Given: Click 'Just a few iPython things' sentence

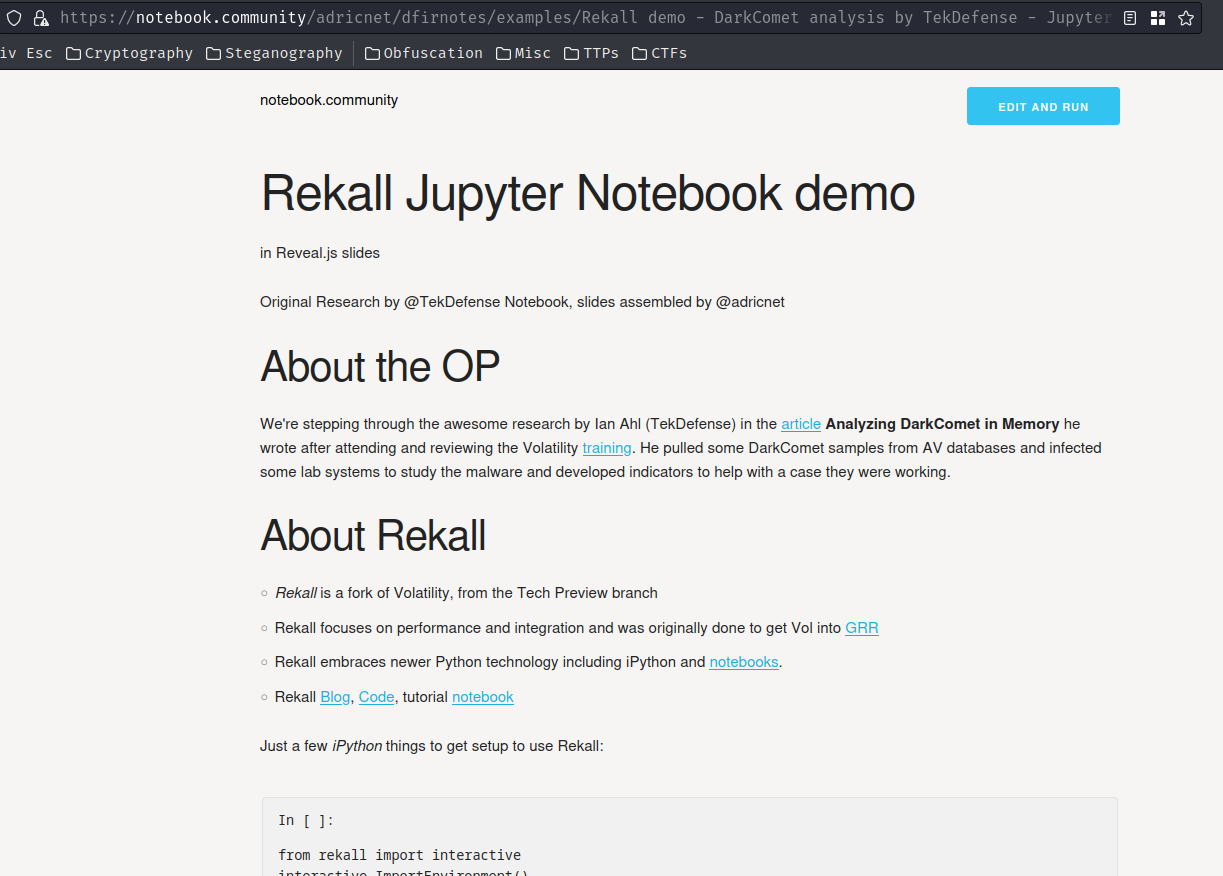Looking at the screenshot, I should 432,746.
